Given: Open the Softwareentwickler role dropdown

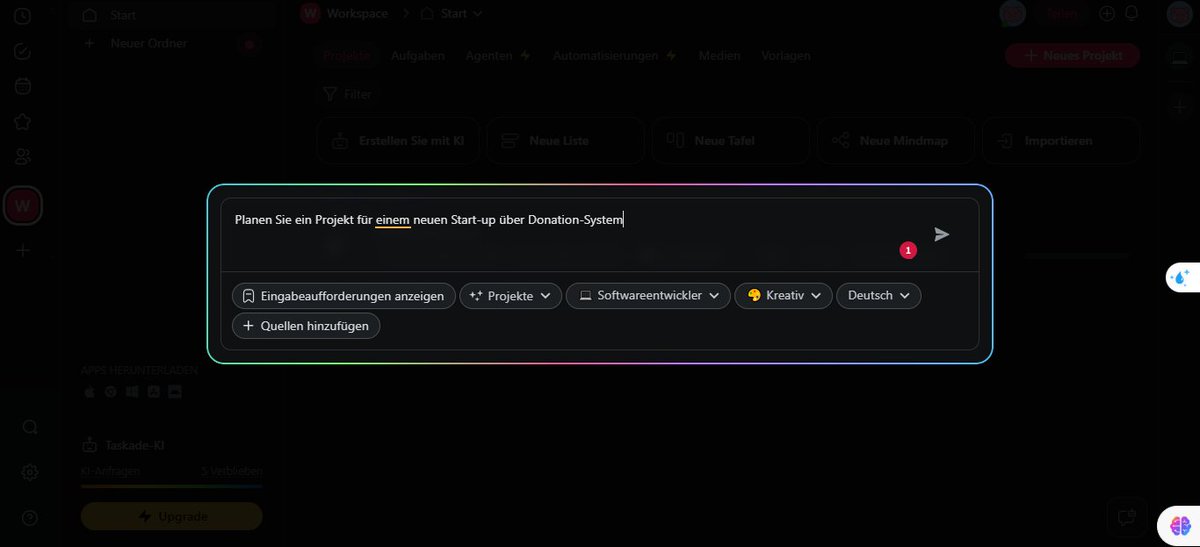Looking at the screenshot, I should (x=648, y=296).
